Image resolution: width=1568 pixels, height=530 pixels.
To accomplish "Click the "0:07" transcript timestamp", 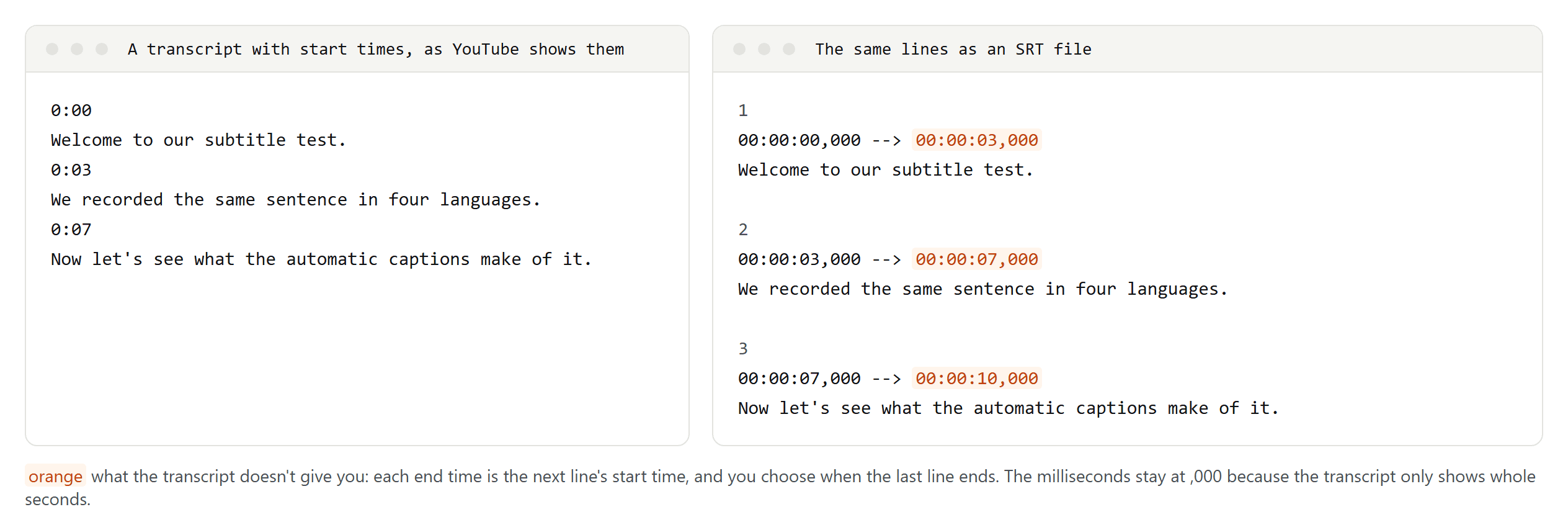I will pyautogui.click(x=71, y=230).
